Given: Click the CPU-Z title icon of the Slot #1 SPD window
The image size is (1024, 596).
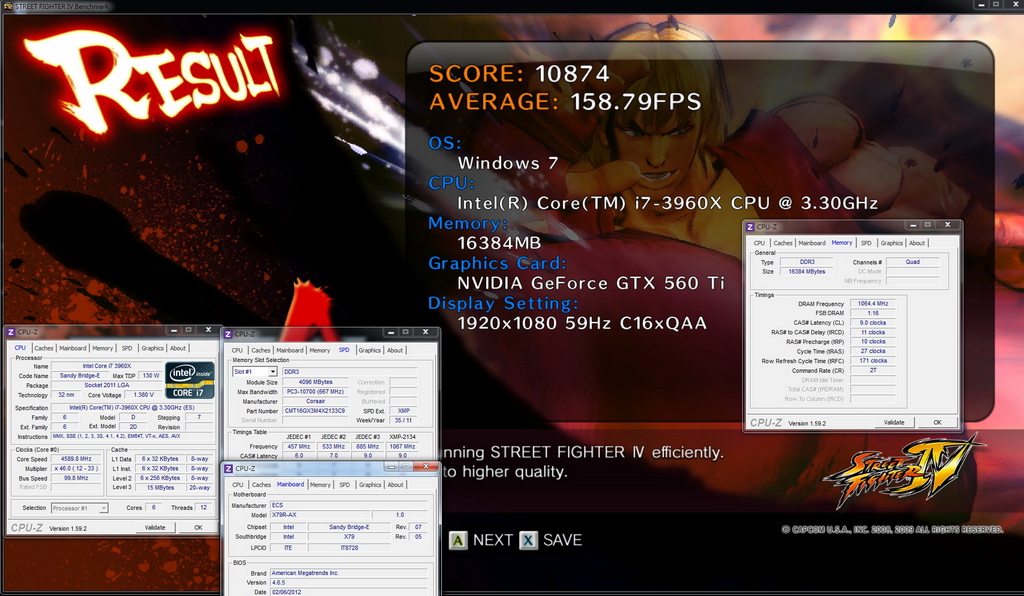Looking at the screenshot, I should pos(228,334).
